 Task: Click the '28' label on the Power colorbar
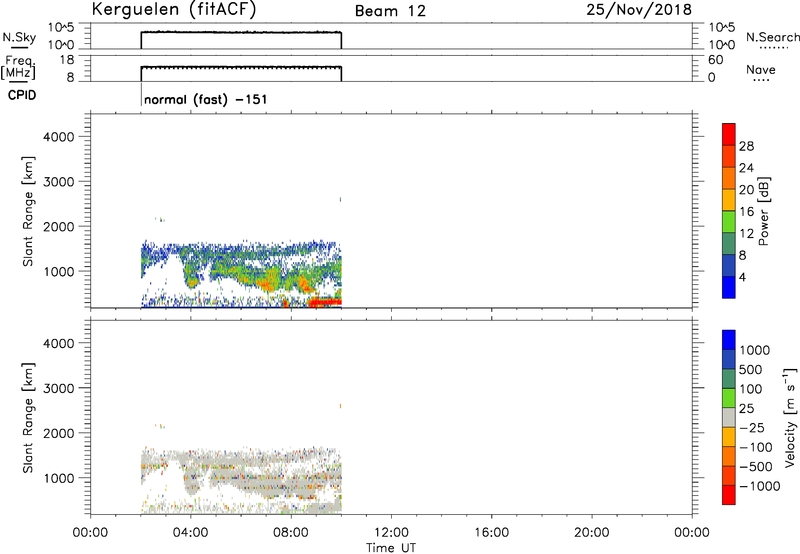click(x=746, y=146)
